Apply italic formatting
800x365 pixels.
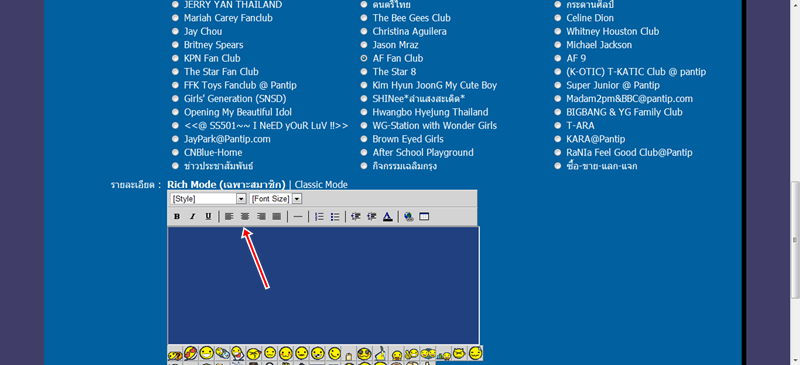[192, 216]
